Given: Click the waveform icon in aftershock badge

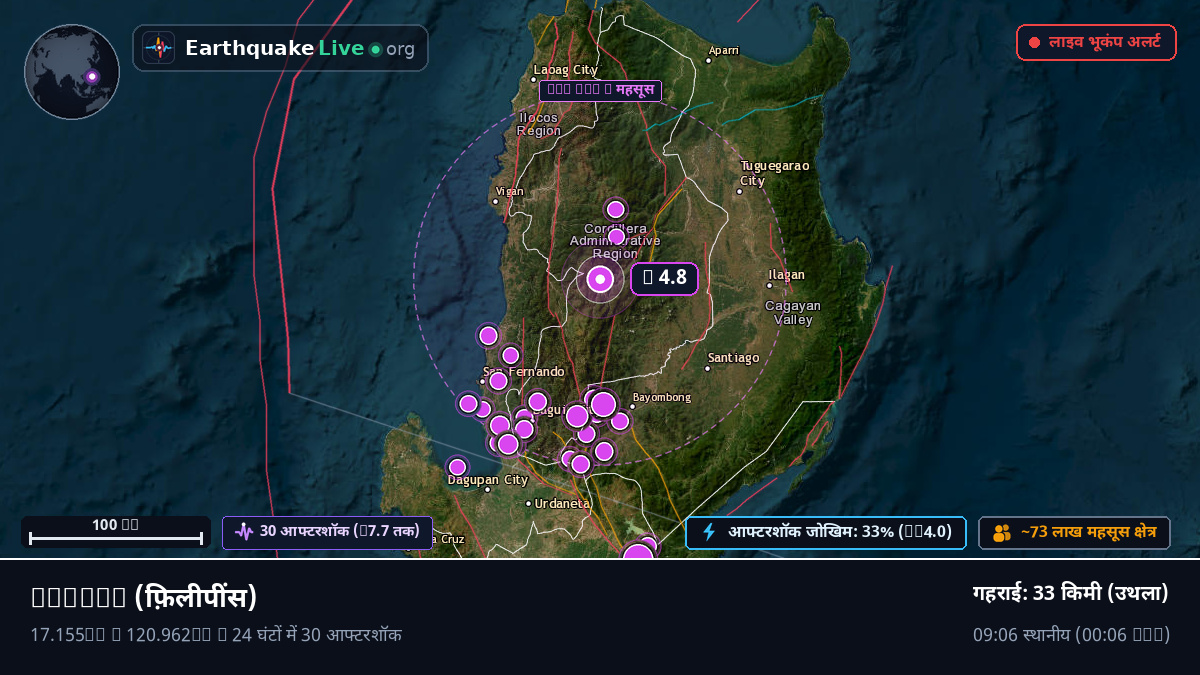Looking at the screenshot, I should (243, 532).
